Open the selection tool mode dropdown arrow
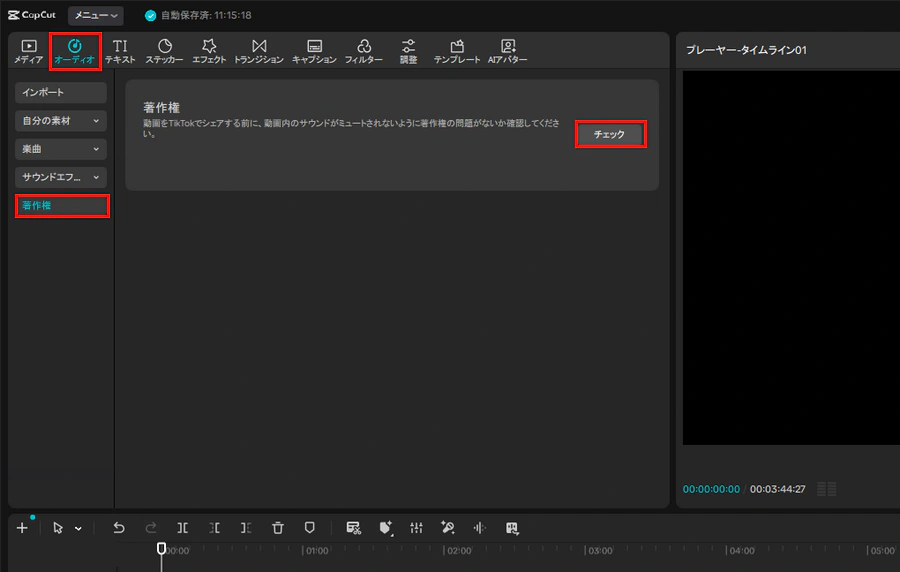900x572 pixels. tap(78, 528)
